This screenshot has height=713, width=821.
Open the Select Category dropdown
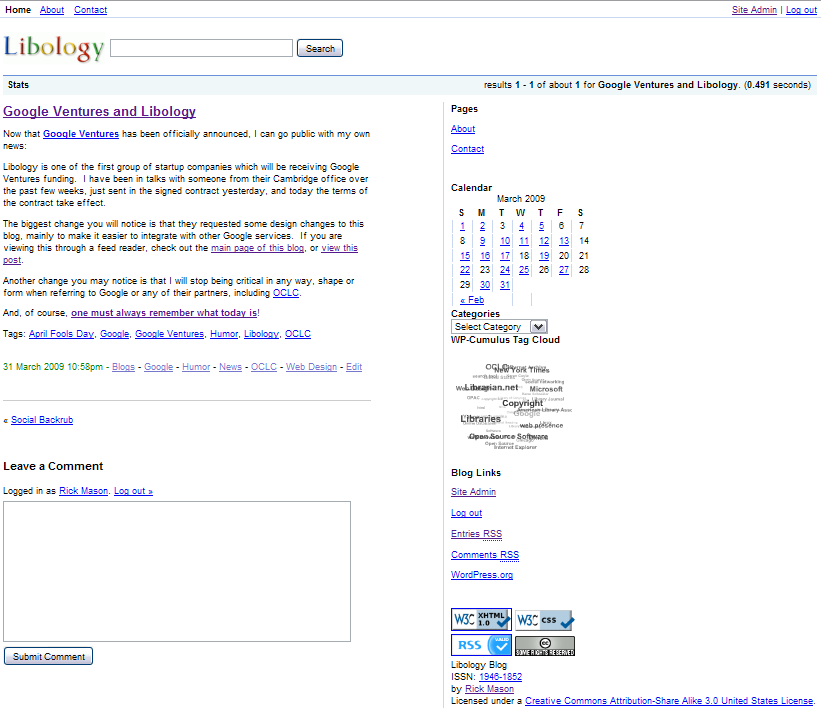499,327
